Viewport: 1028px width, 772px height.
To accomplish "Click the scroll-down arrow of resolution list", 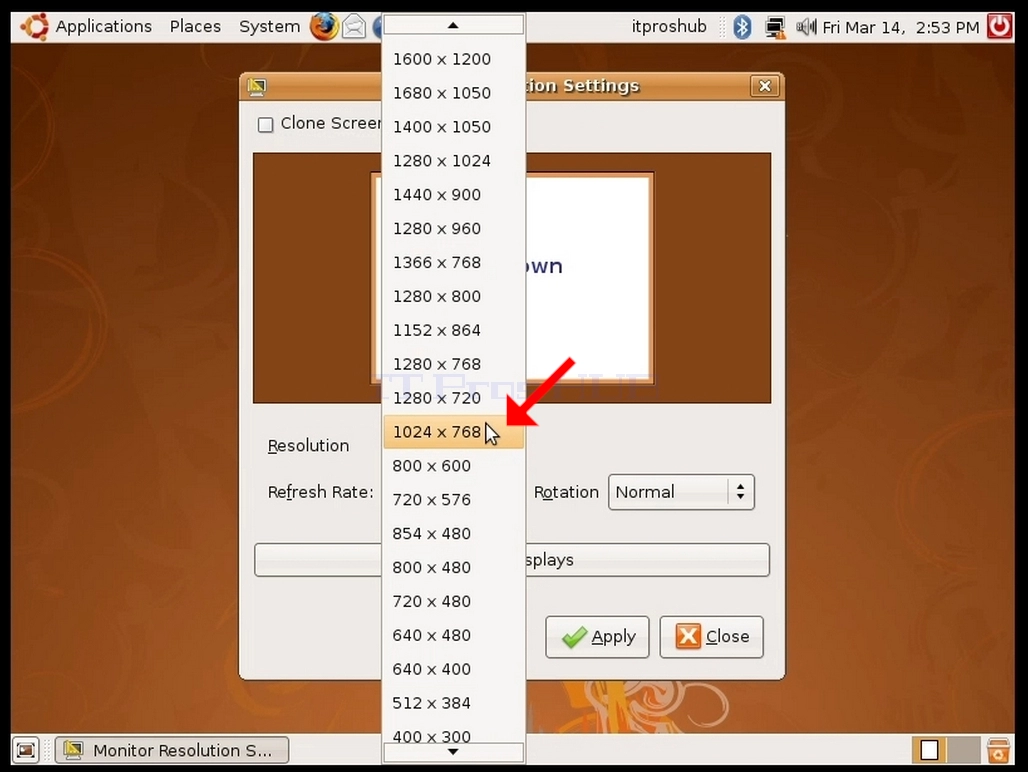I will pyautogui.click(x=453, y=752).
